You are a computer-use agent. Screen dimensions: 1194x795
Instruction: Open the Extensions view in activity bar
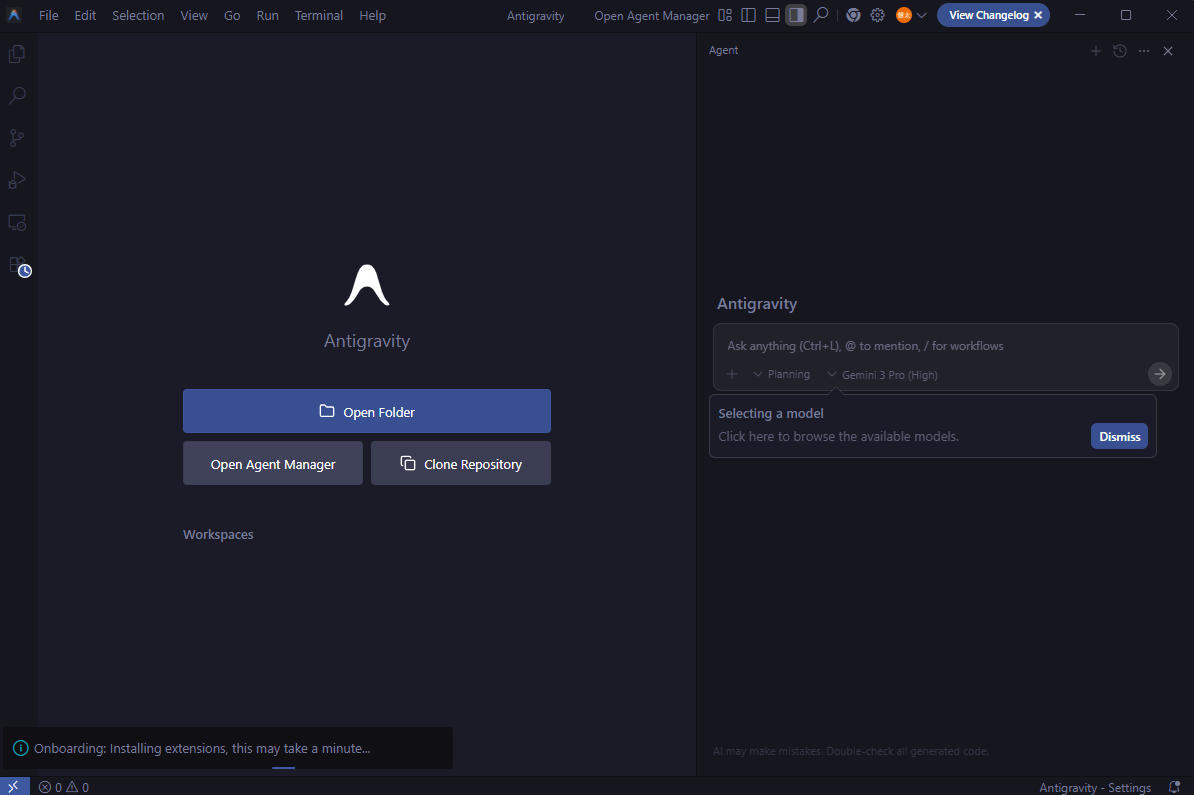pos(18,265)
